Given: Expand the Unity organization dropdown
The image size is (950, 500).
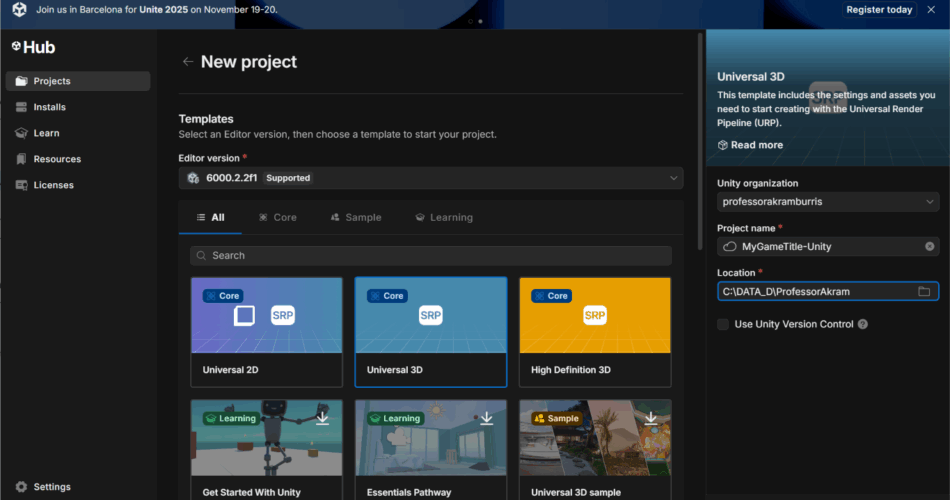Looking at the screenshot, I should (828, 202).
